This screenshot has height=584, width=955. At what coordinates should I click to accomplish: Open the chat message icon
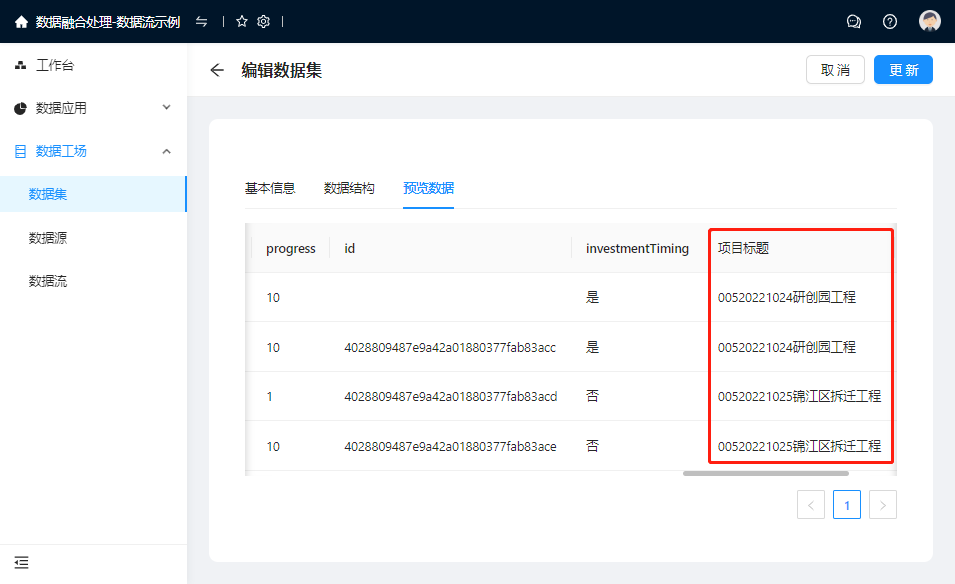(854, 22)
